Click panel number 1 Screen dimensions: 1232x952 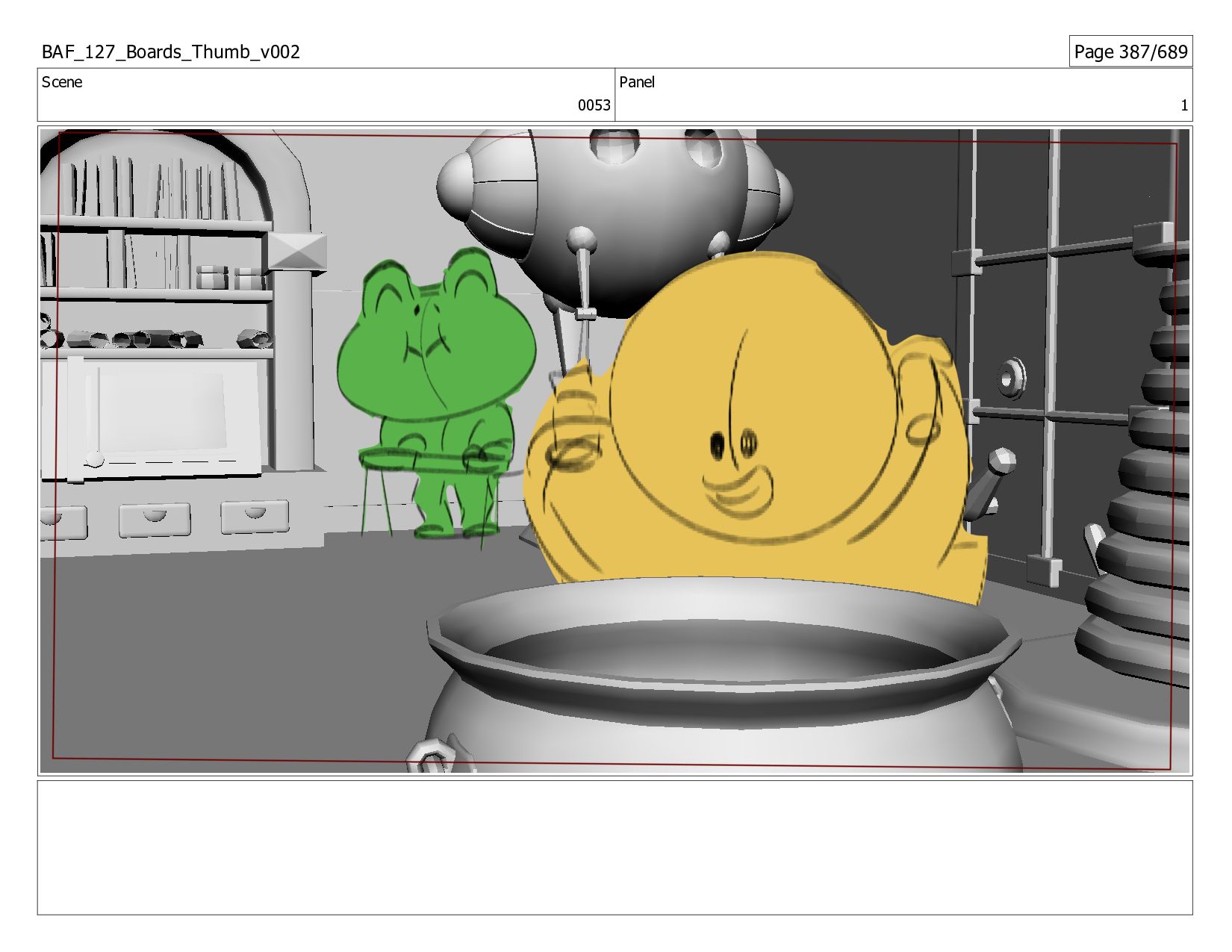pyautogui.click(x=1183, y=105)
